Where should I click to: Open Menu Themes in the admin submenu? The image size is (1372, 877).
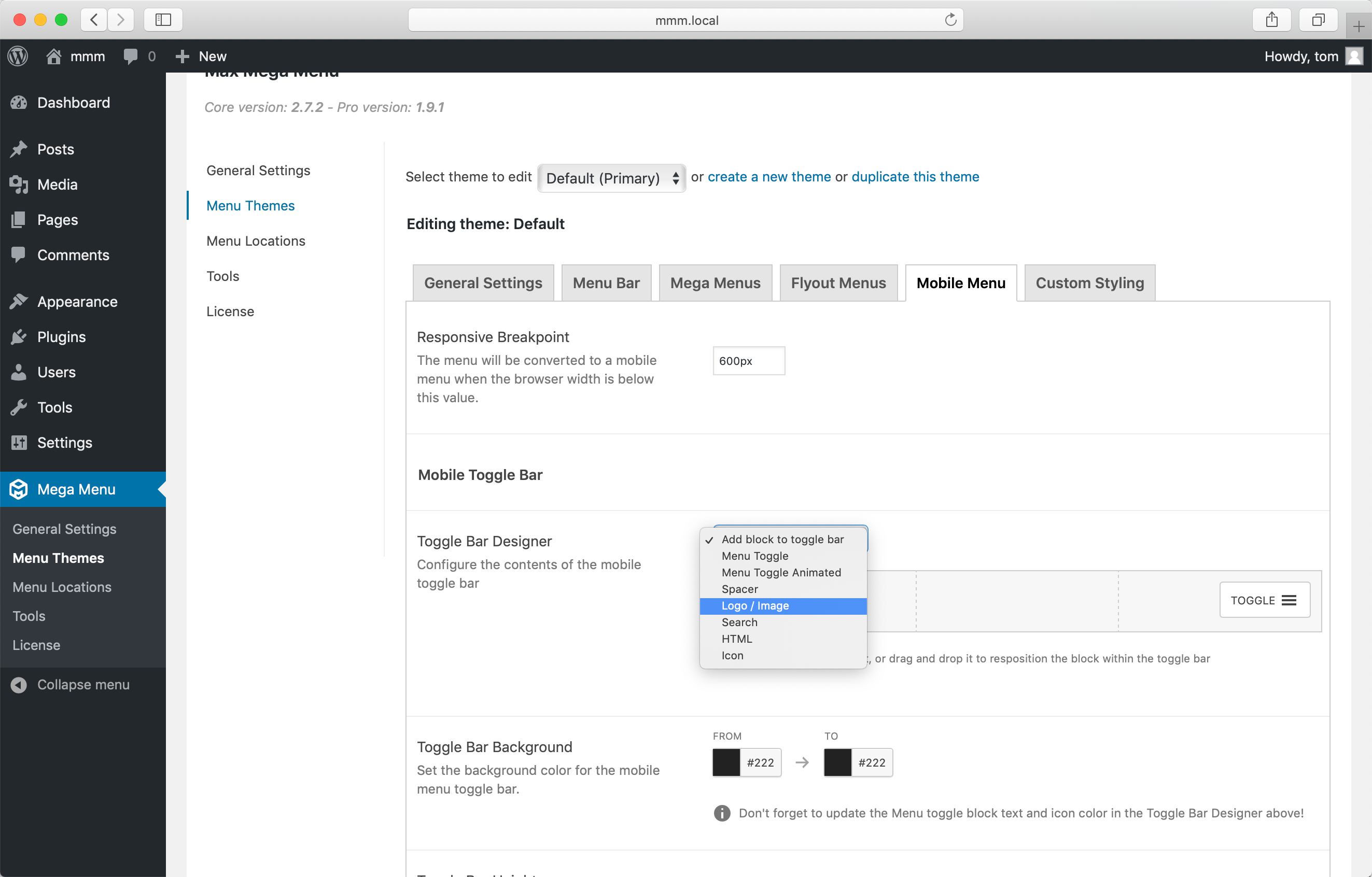coord(58,558)
